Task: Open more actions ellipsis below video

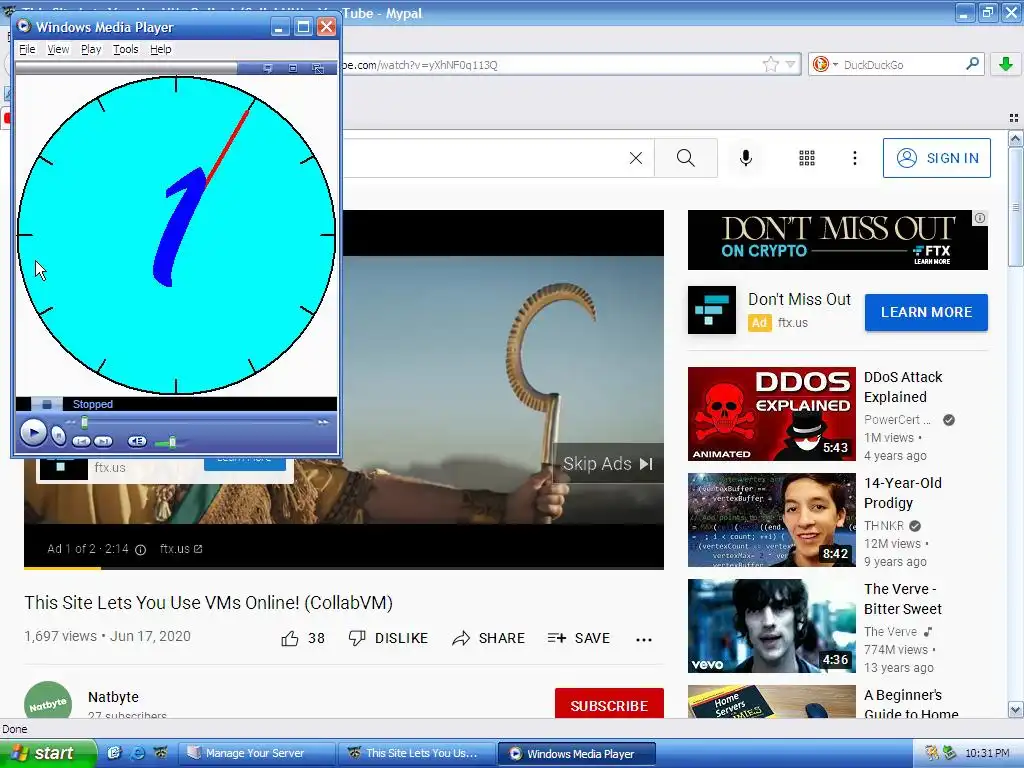Action: (x=644, y=639)
